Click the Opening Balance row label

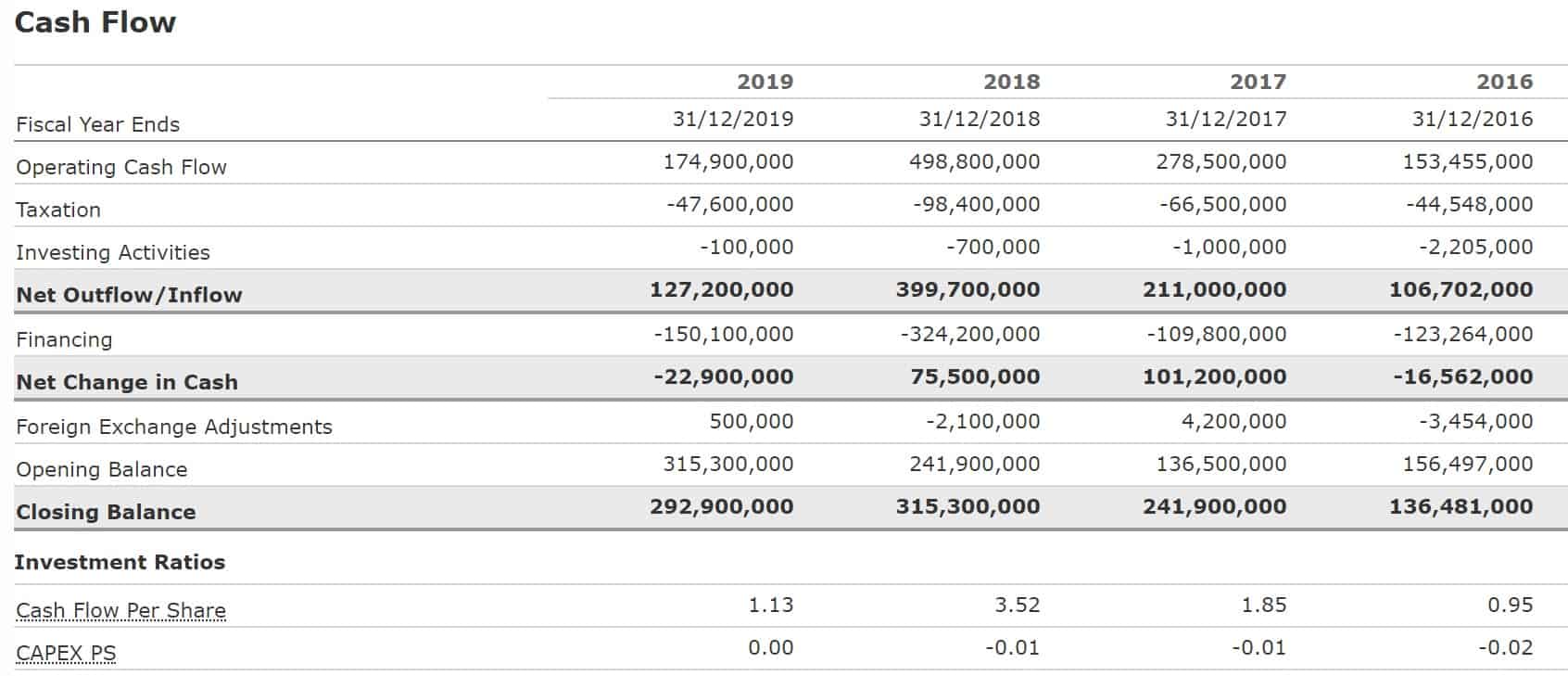(102, 469)
